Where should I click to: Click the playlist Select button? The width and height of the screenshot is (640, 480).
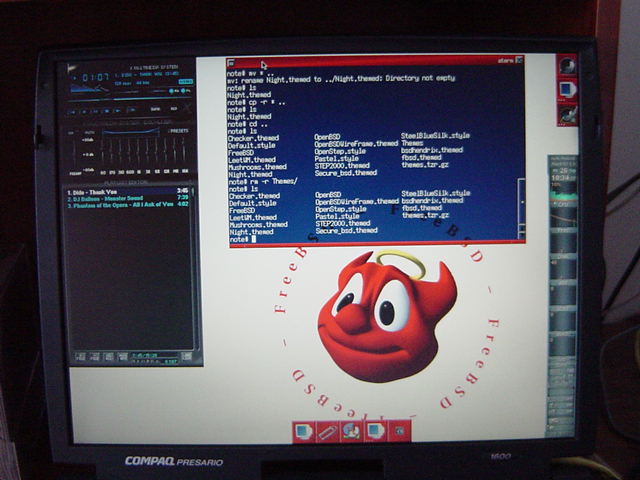click(x=109, y=356)
